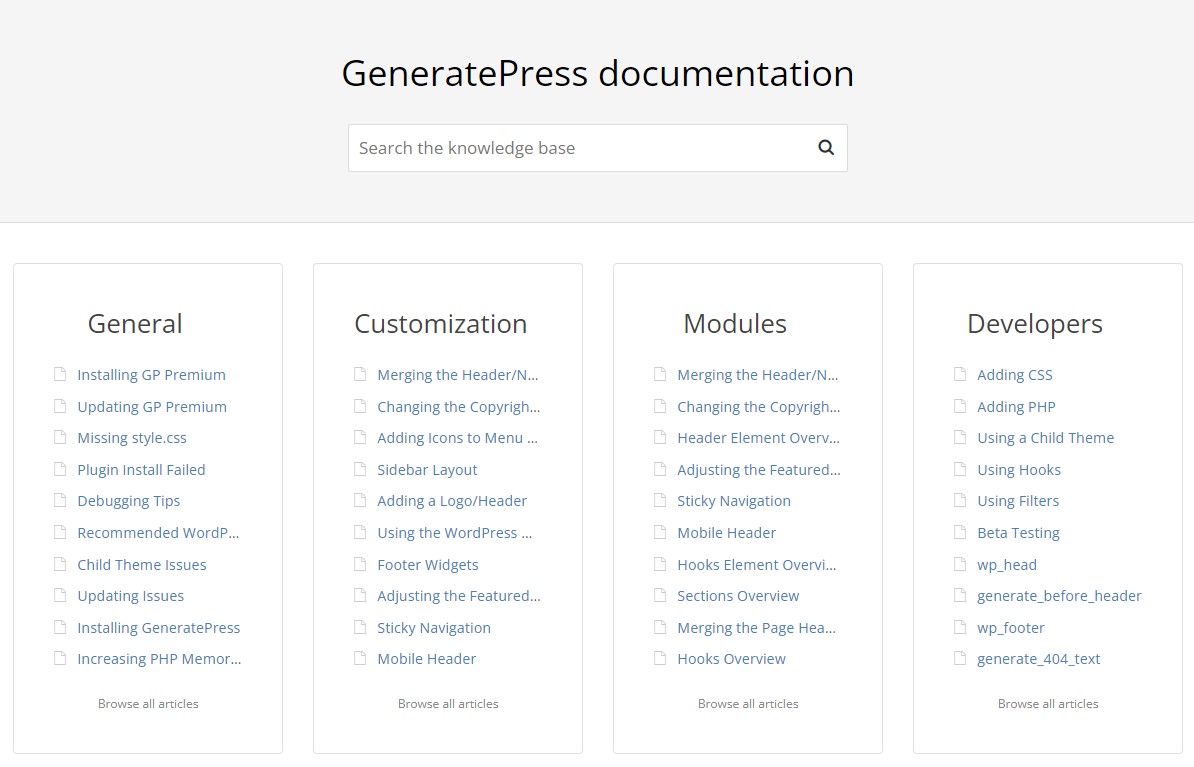The width and height of the screenshot is (1194, 767).
Task: Click document icon beside wp_head
Action: coord(959,564)
